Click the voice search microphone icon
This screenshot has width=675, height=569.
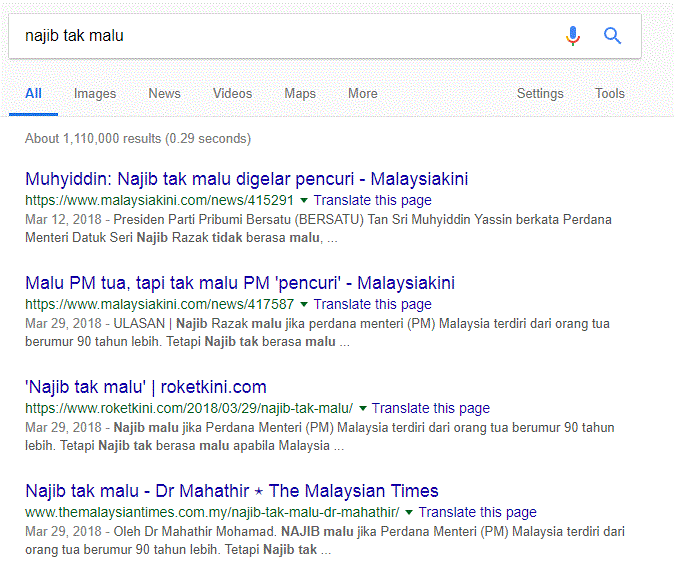[573, 36]
